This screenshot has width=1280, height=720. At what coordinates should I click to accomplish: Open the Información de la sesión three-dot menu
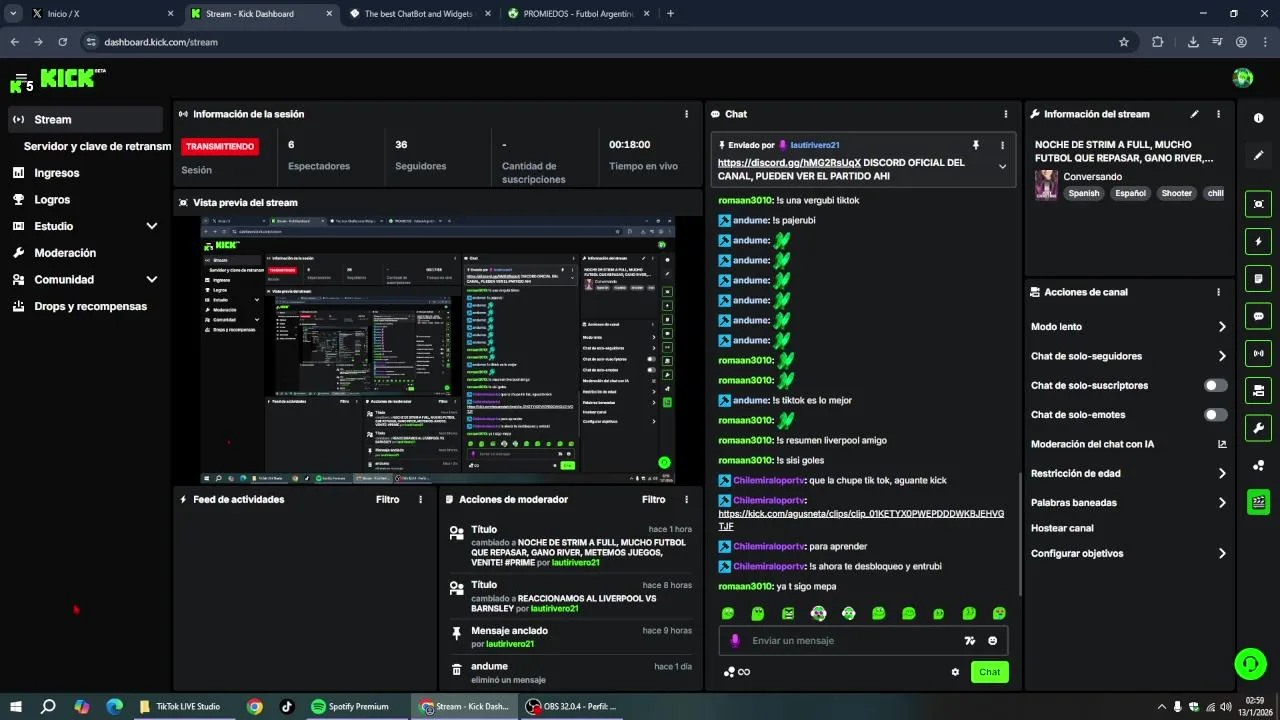tap(686, 114)
